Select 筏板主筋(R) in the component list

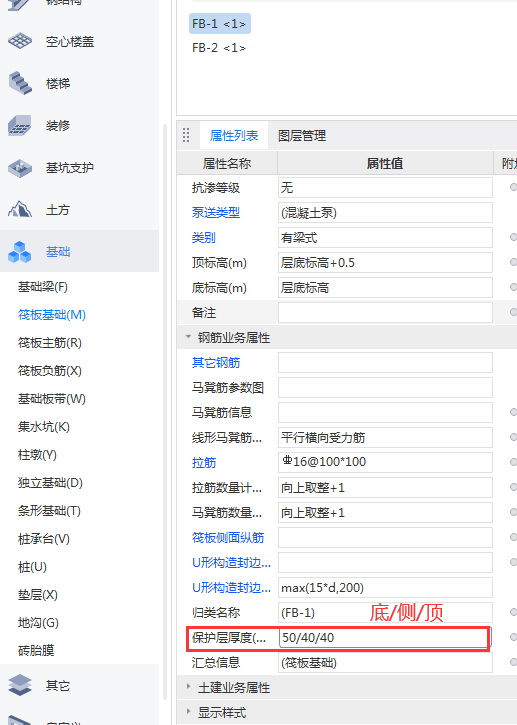coord(49,343)
